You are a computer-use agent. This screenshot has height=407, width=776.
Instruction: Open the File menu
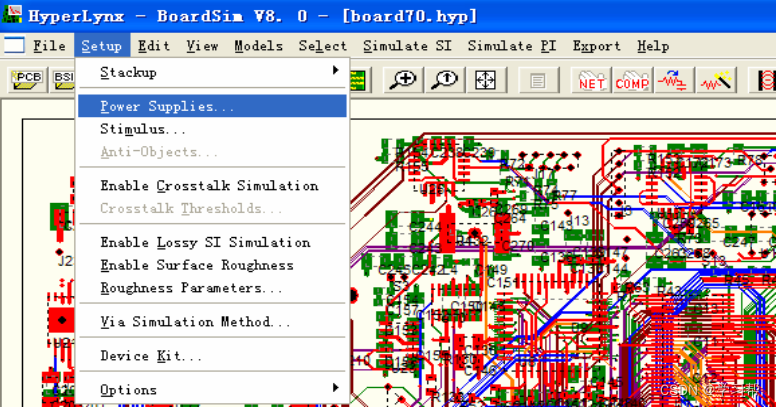tap(49, 46)
